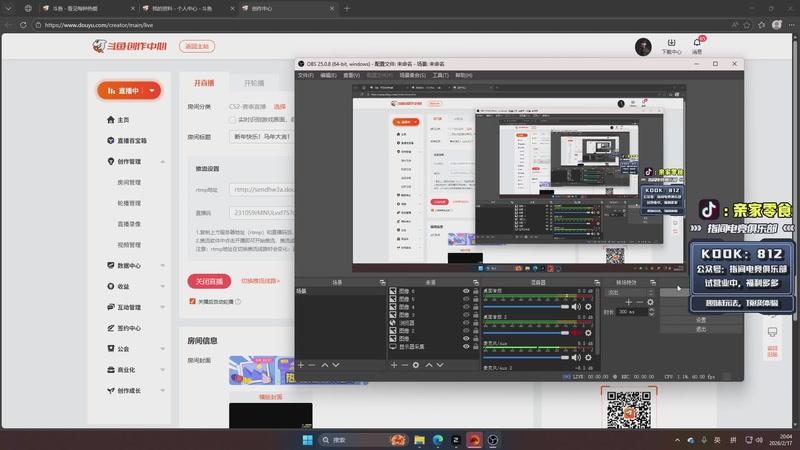Toggle visibility of 图像 6 source
The height and width of the screenshot is (450, 800).
466,291
